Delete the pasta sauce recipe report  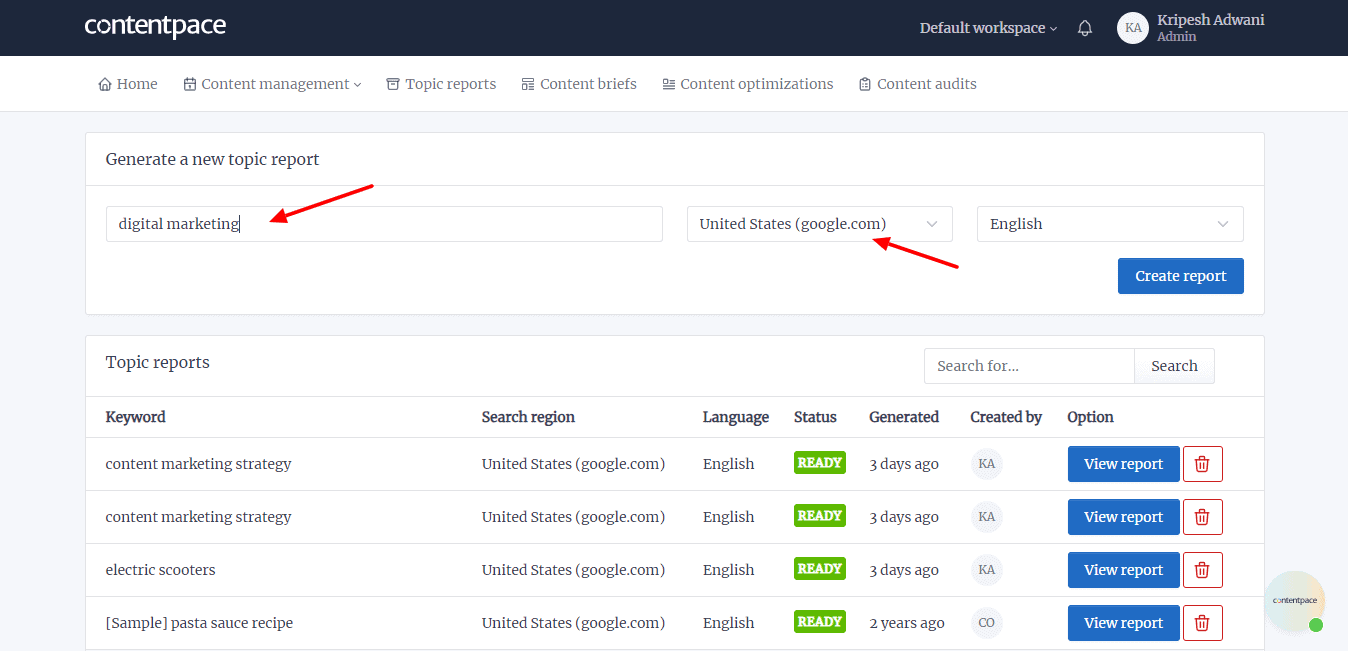coord(1202,623)
